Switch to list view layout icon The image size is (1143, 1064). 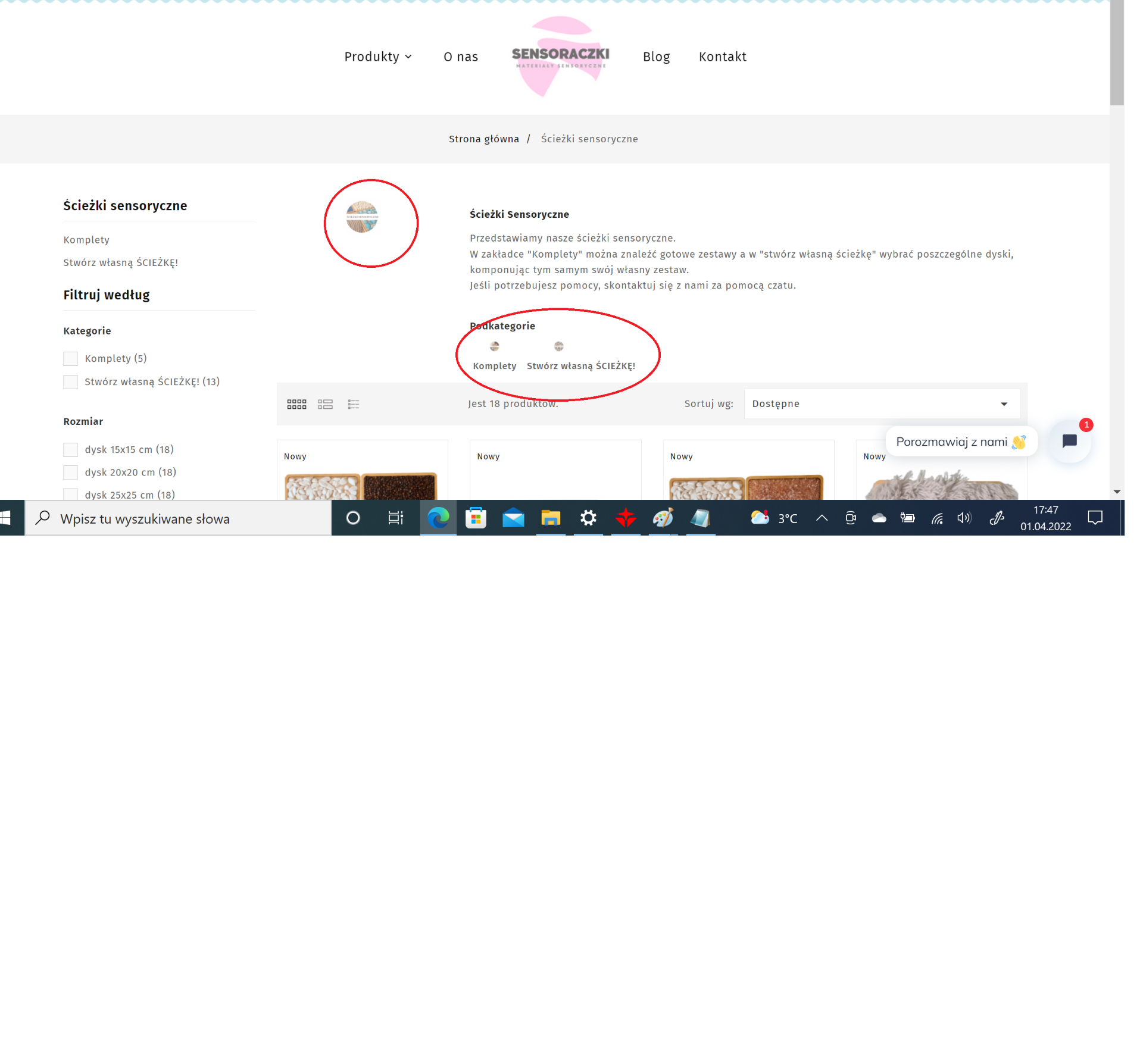325,404
